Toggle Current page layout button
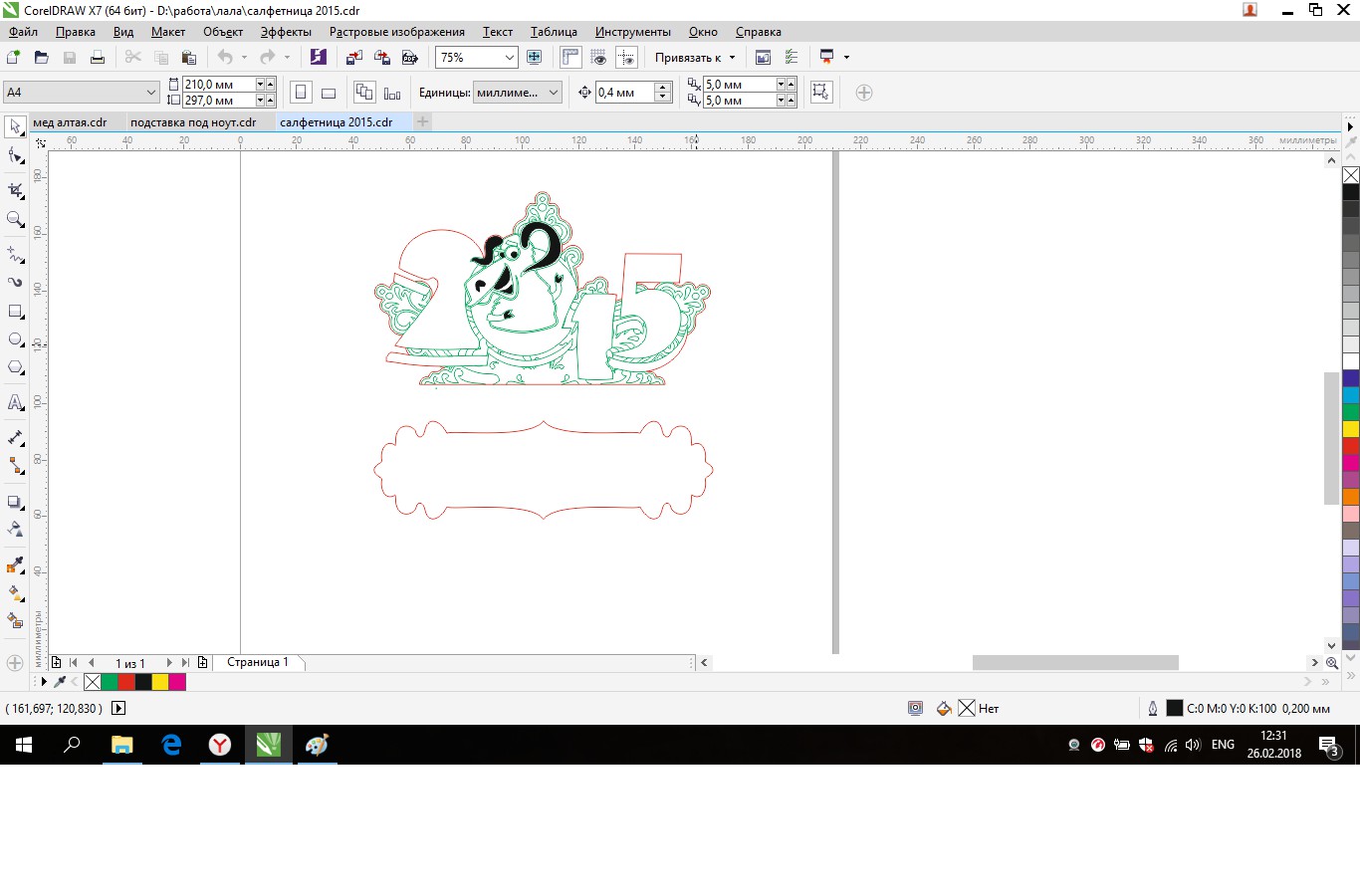Image resolution: width=1360 pixels, height=896 pixels. [x=392, y=93]
